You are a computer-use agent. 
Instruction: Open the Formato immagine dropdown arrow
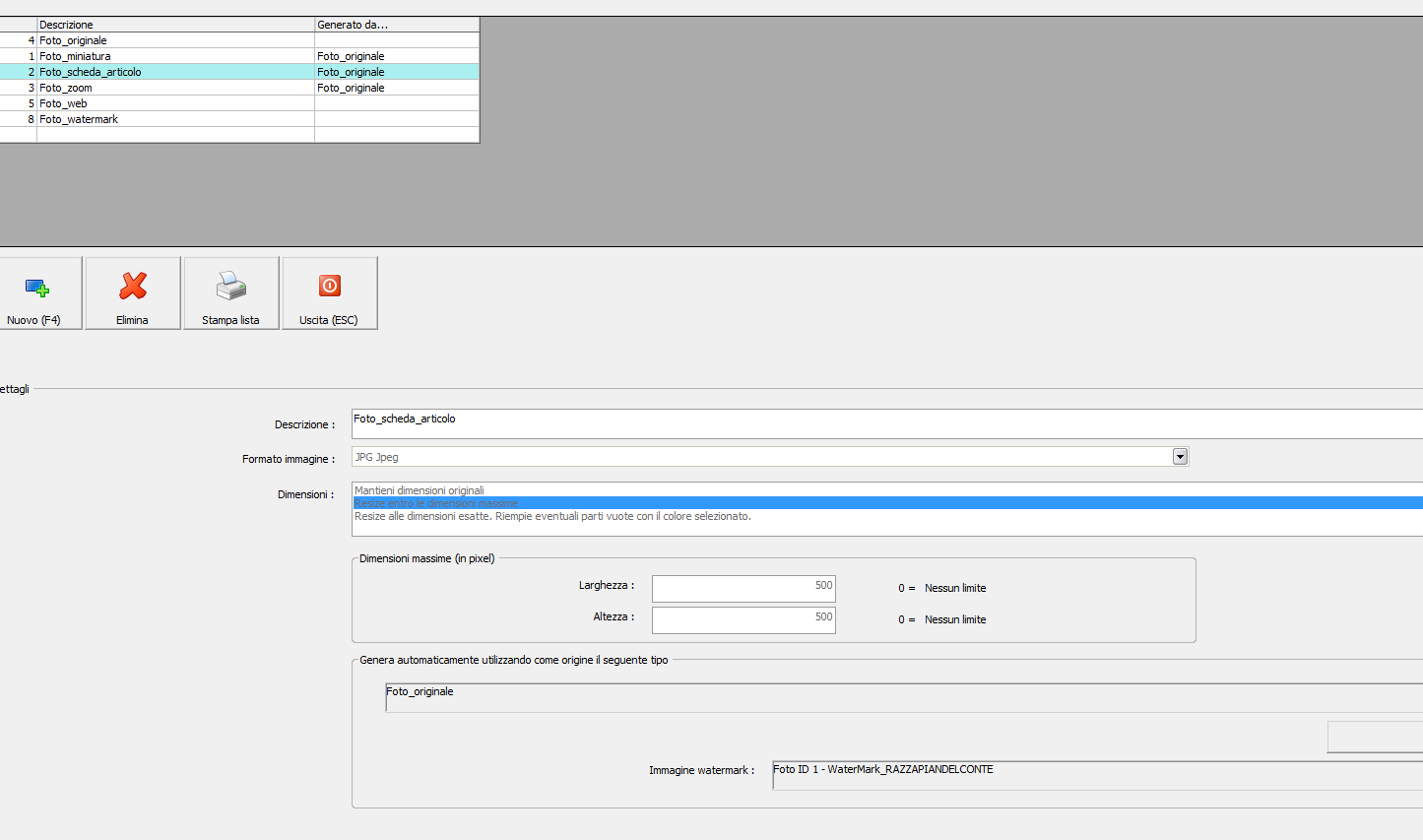(1180, 457)
